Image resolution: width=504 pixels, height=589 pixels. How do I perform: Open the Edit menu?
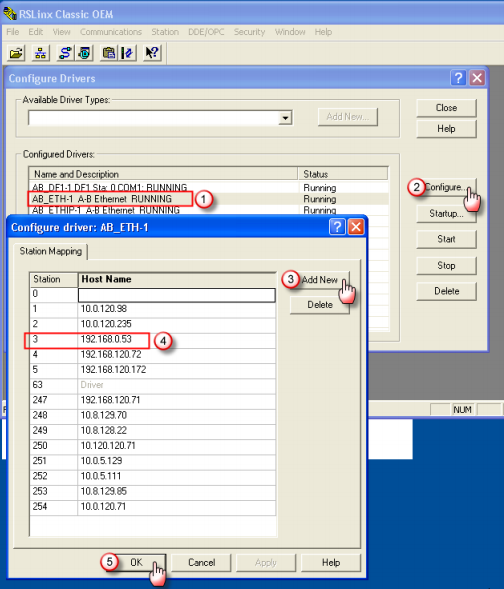(36, 32)
